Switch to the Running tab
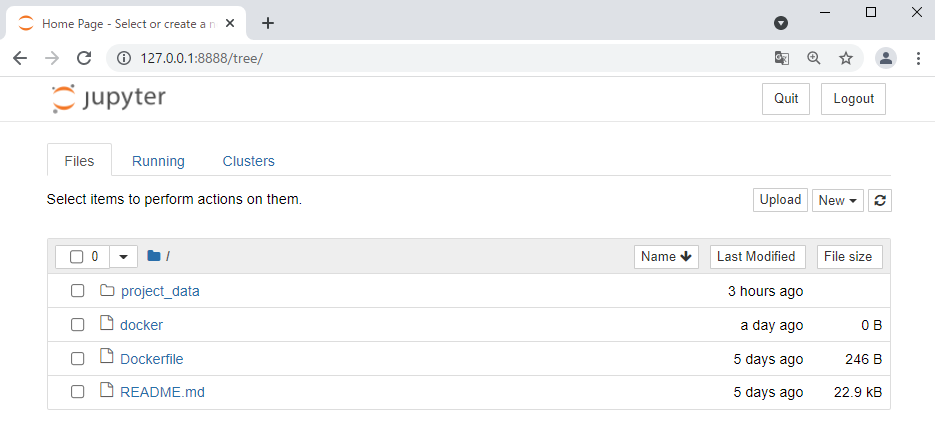Image resolution: width=935 pixels, height=434 pixels. tap(158, 161)
